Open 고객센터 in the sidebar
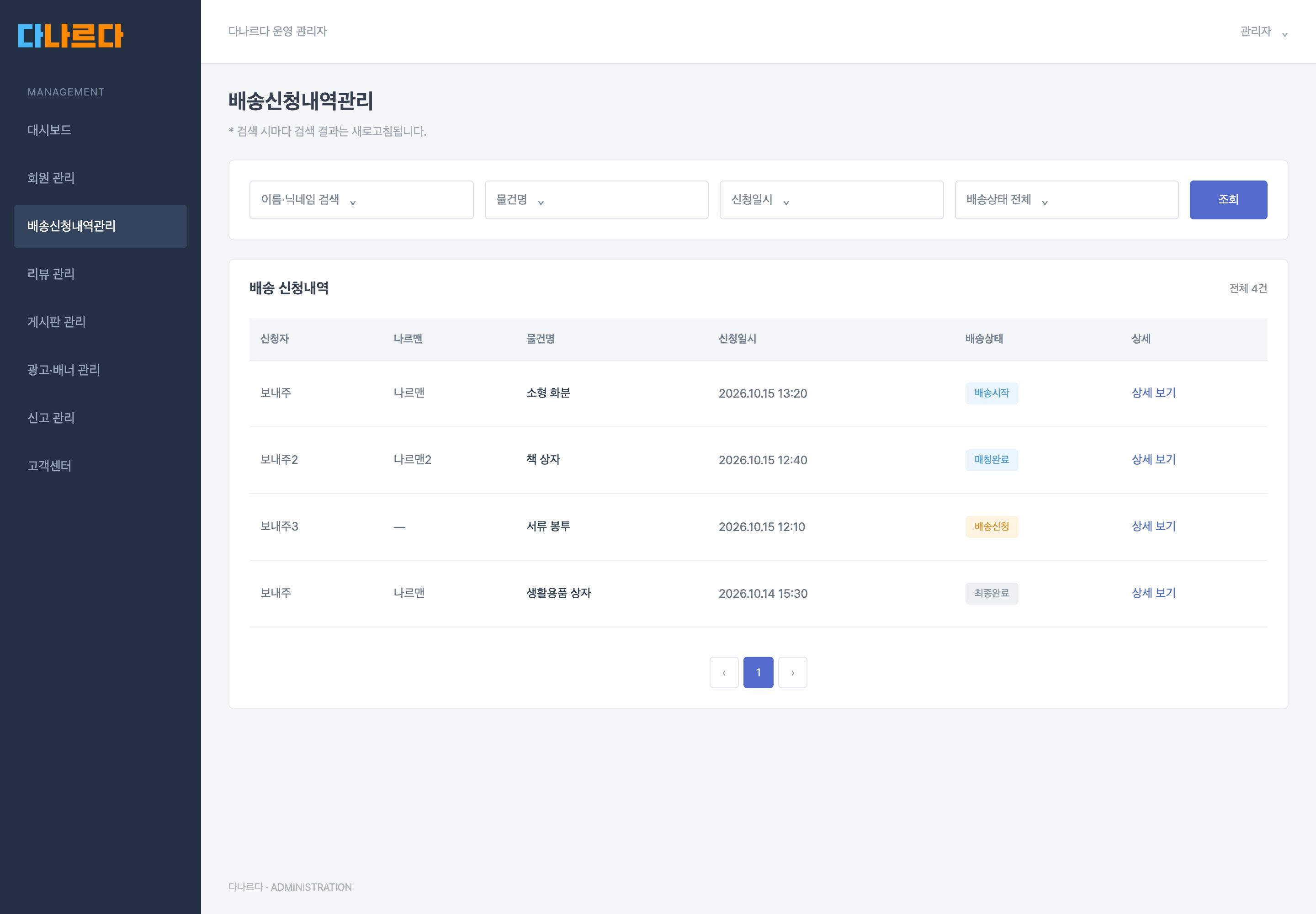This screenshot has height=914, width=1316. (x=100, y=467)
